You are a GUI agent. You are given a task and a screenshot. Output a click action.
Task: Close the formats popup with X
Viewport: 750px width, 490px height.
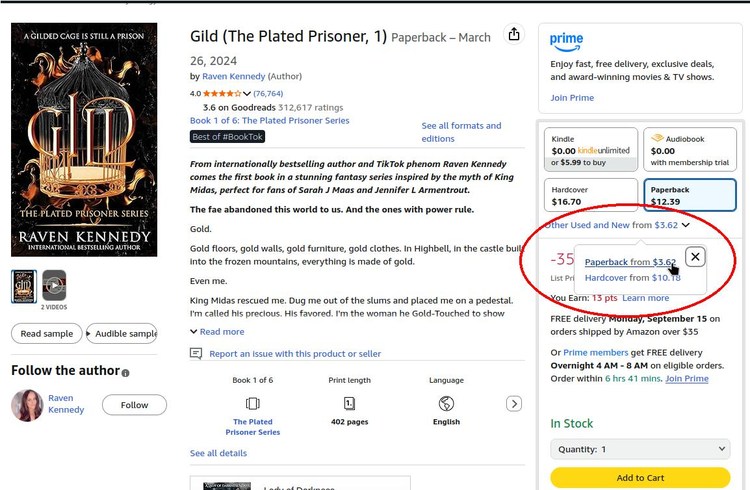[695, 257]
